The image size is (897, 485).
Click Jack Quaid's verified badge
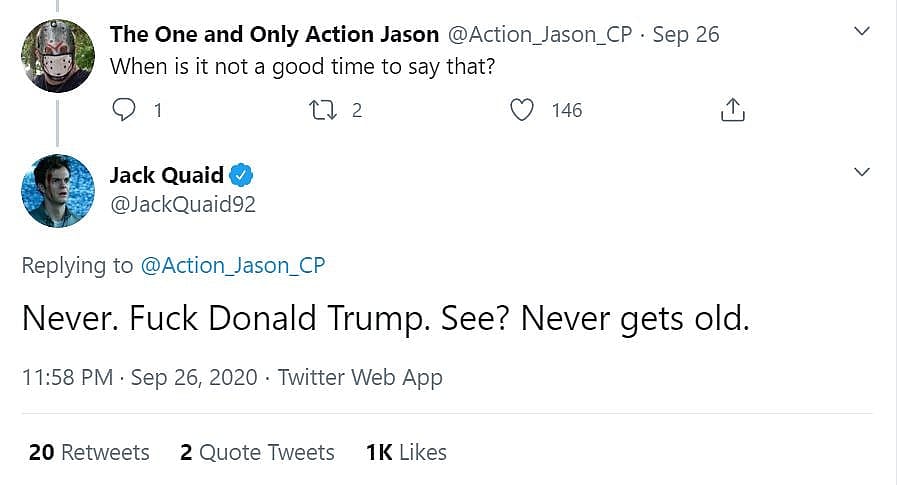point(242,176)
